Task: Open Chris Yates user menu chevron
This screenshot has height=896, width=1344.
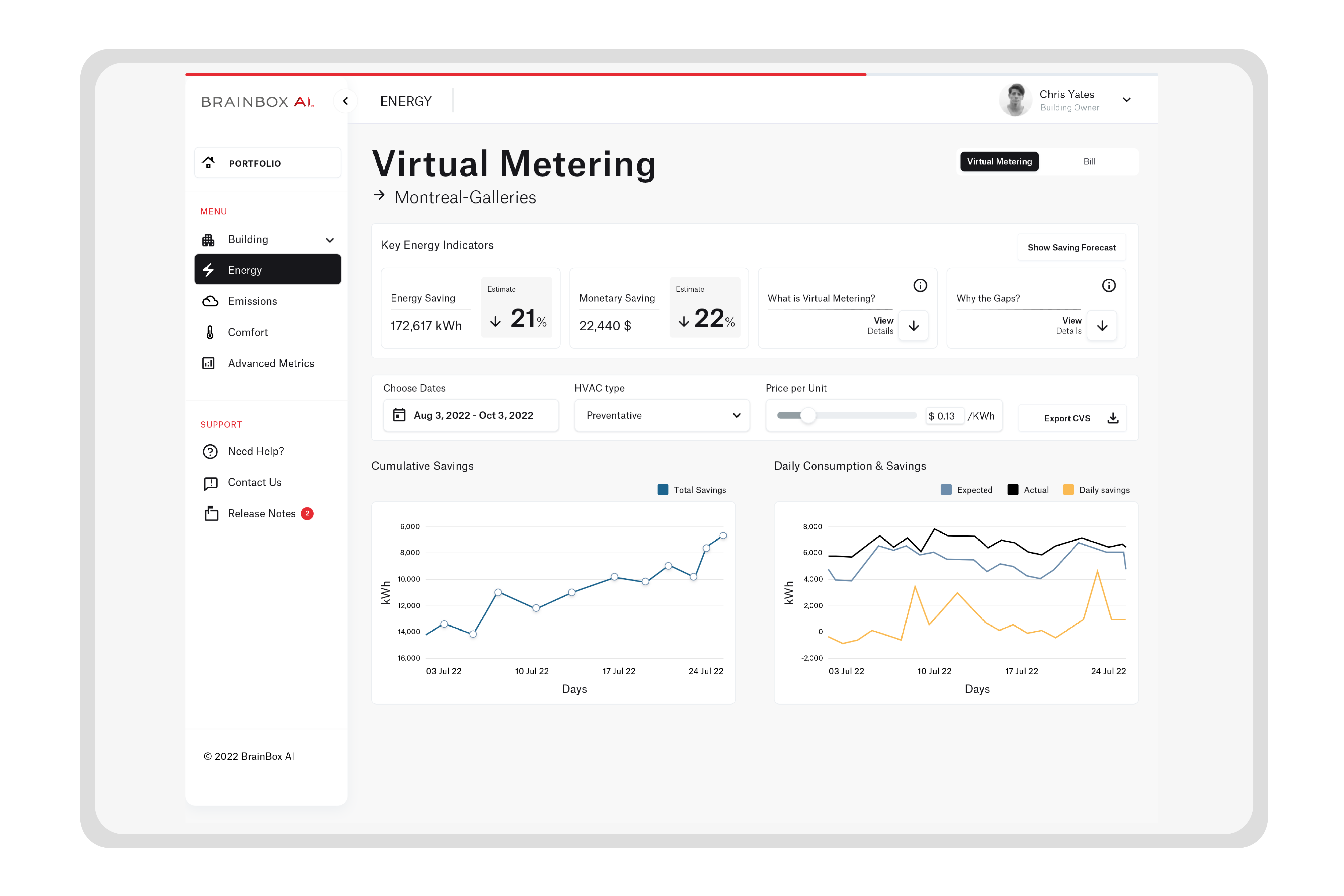Action: click(x=1126, y=100)
